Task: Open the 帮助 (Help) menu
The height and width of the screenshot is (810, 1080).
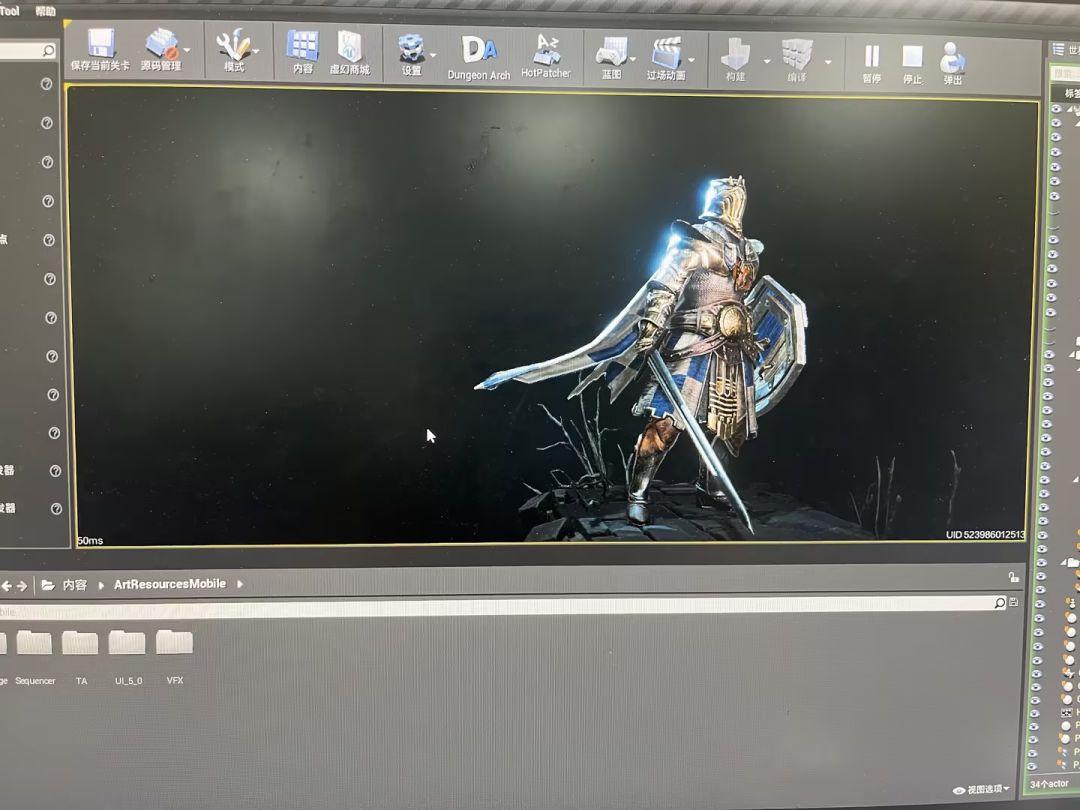Action: tap(45, 12)
